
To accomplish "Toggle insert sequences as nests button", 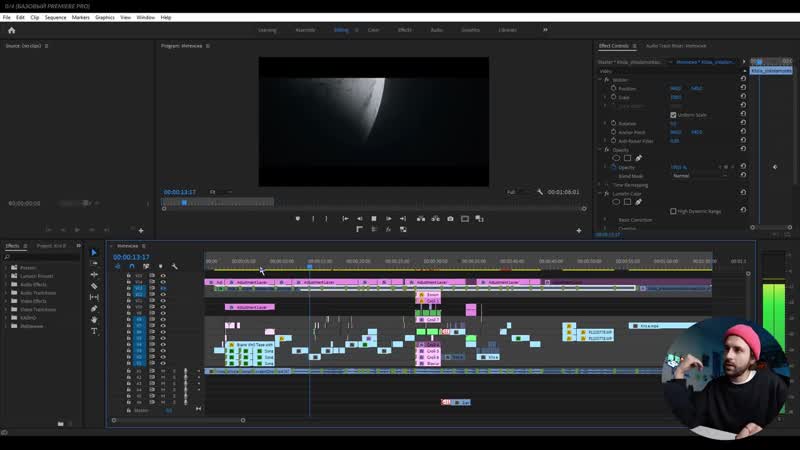I will [117, 266].
